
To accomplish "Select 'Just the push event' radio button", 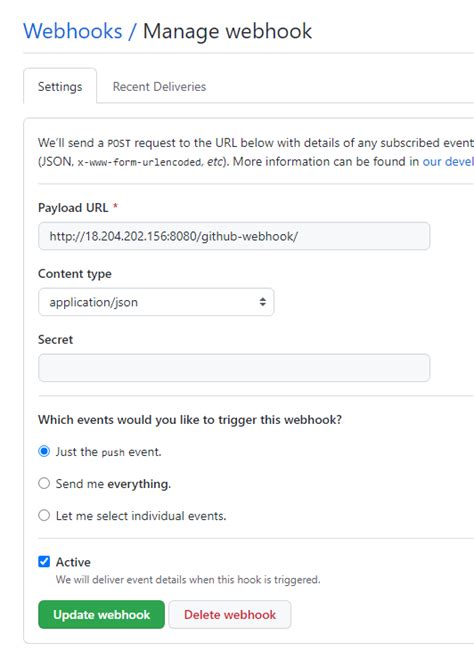I will click(x=44, y=451).
